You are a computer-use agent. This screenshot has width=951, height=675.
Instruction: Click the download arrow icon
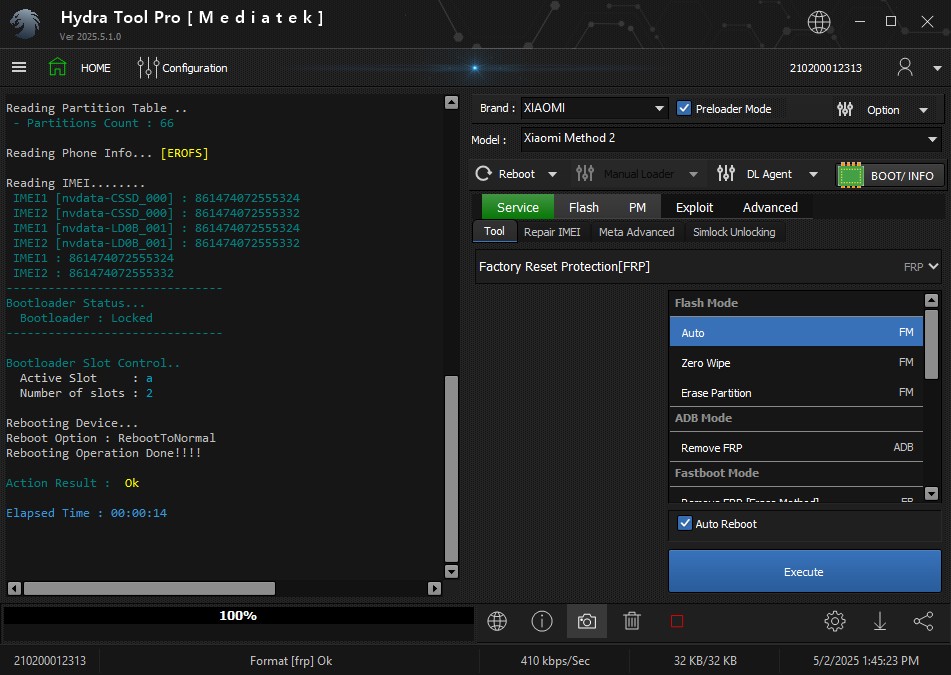pos(879,621)
